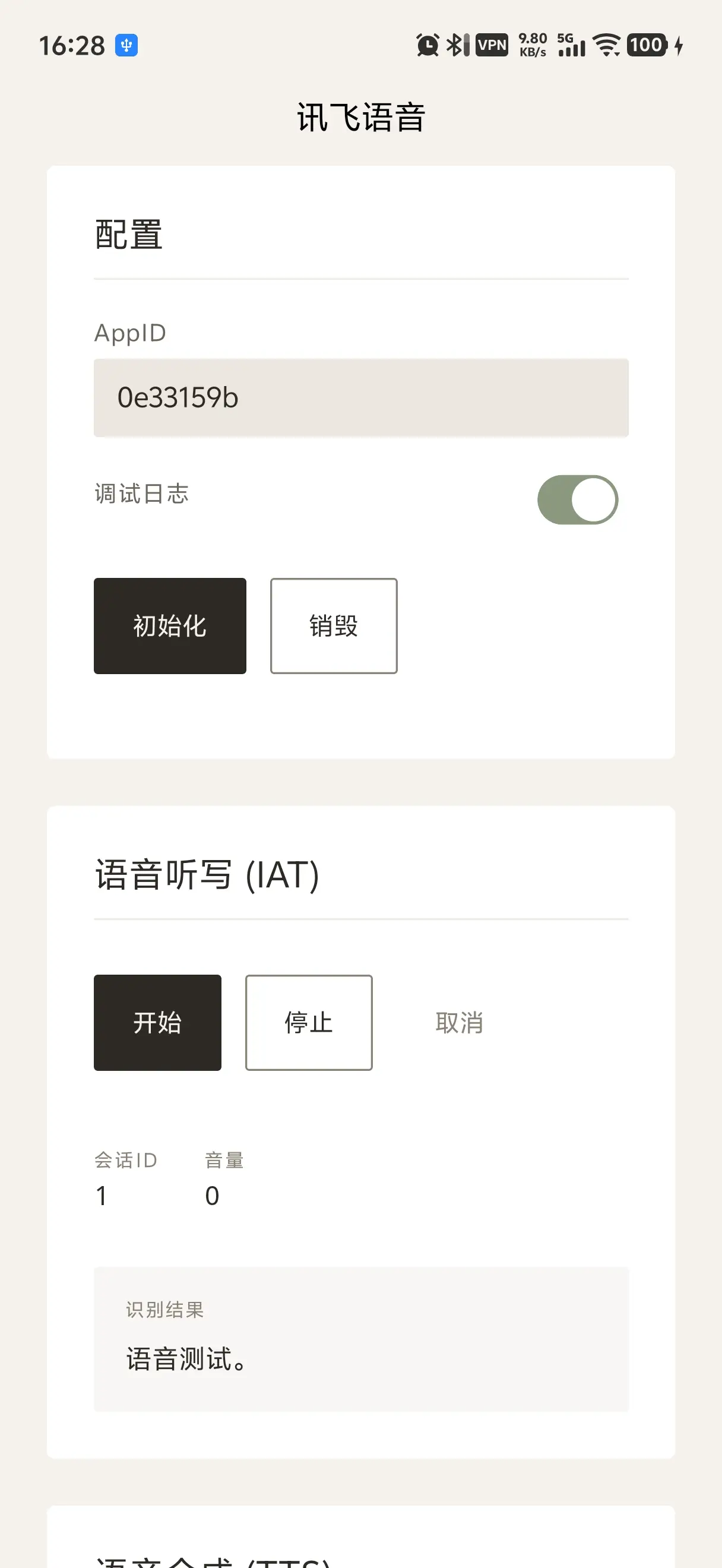Tap the blue USB debugging icon
Screen dimensions: 722x1568
126,45
